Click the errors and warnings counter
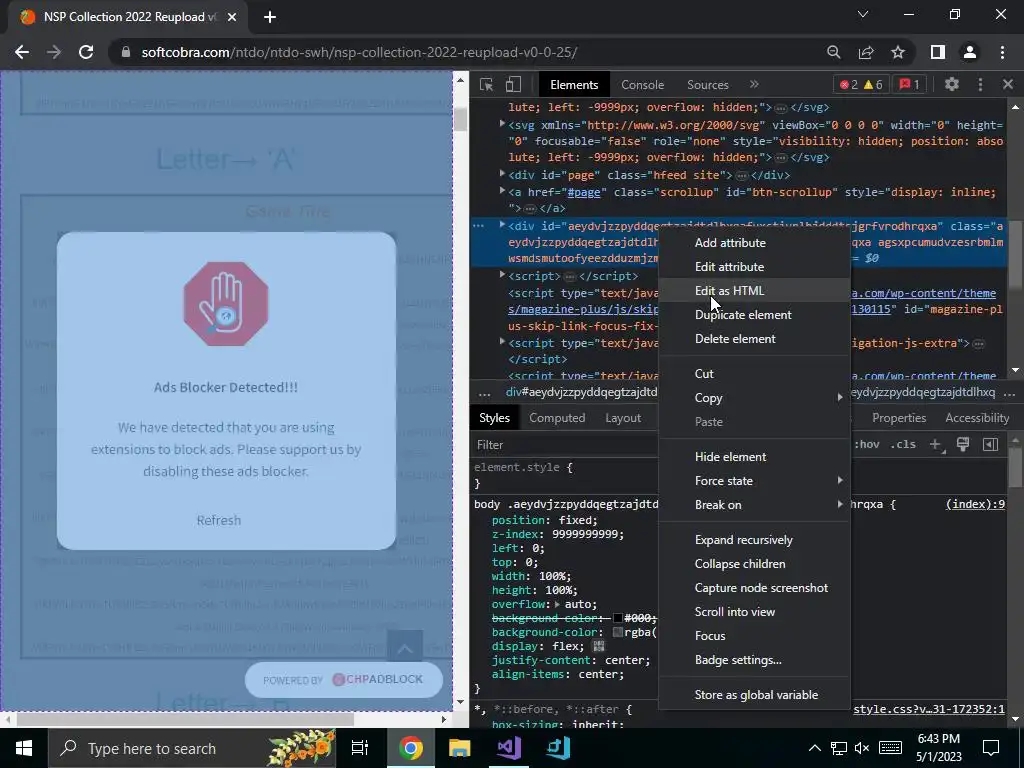Image resolution: width=1024 pixels, height=768 pixels. [x=861, y=84]
